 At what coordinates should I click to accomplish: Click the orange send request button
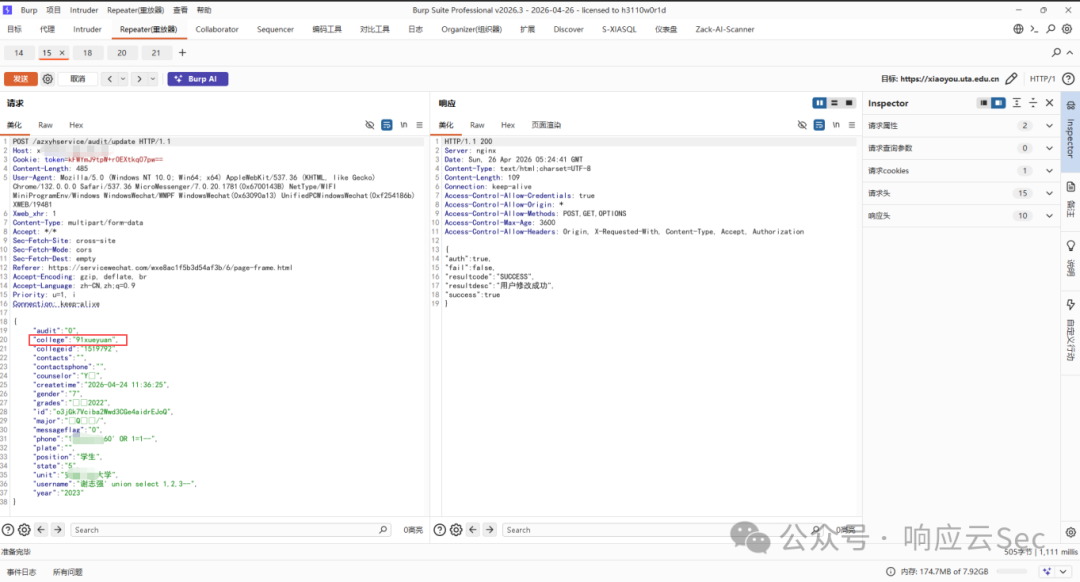pos(21,79)
